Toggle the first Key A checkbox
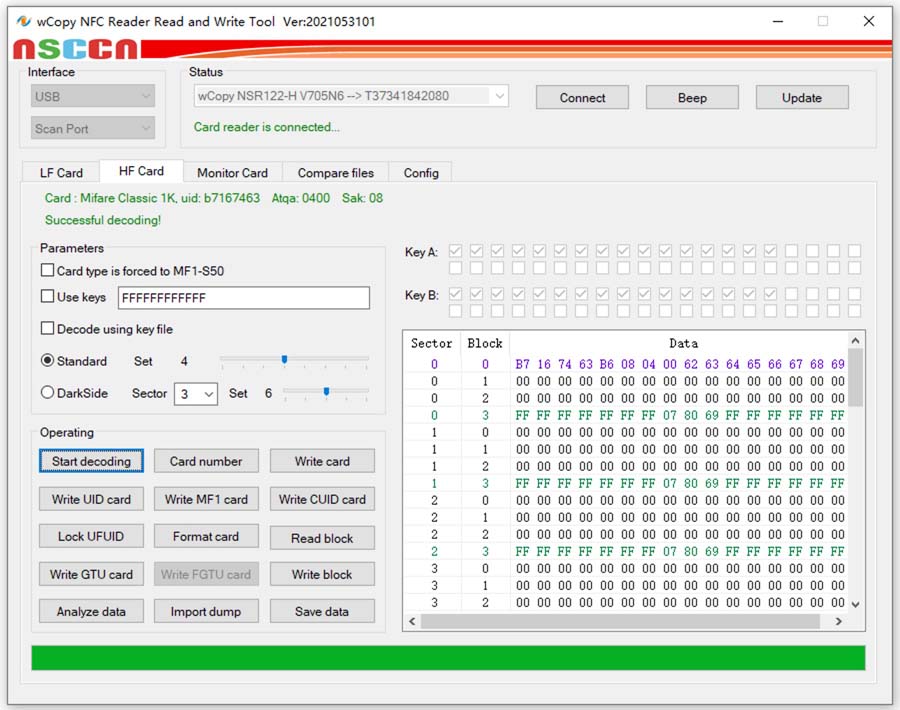The width and height of the screenshot is (900, 710). click(x=455, y=251)
